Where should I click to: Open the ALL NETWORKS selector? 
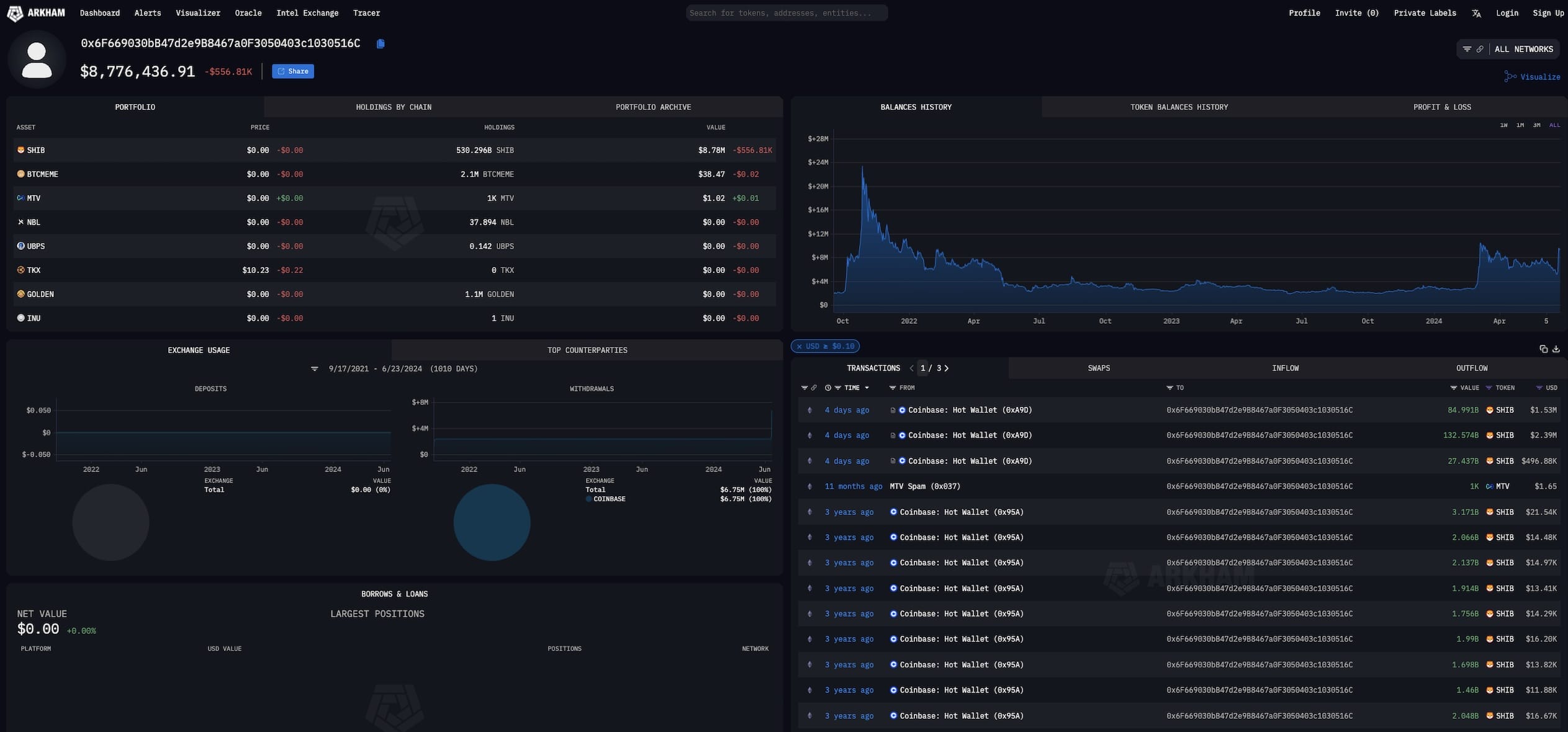point(1523,49)
